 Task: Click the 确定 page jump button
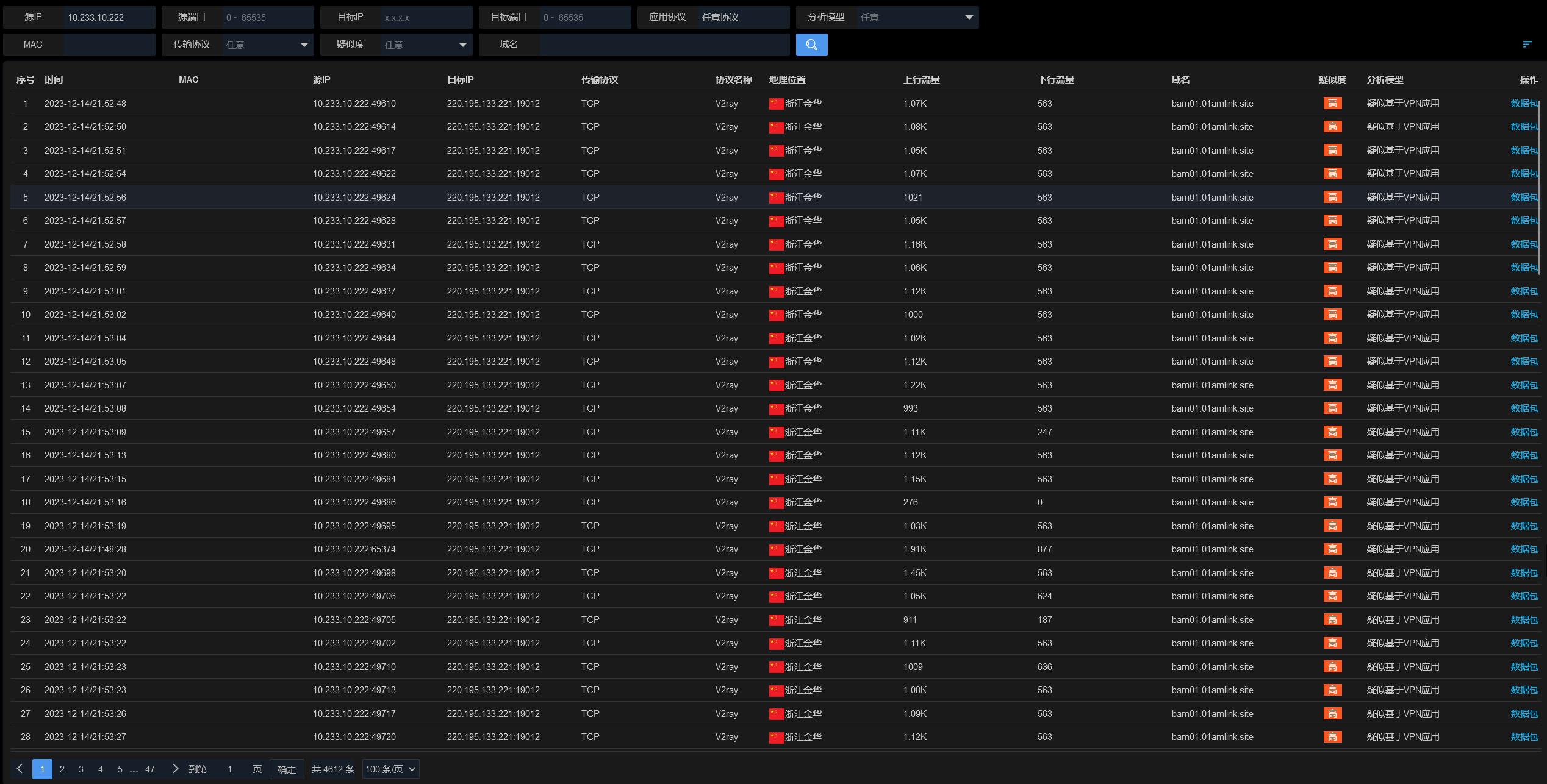[287, 769]
